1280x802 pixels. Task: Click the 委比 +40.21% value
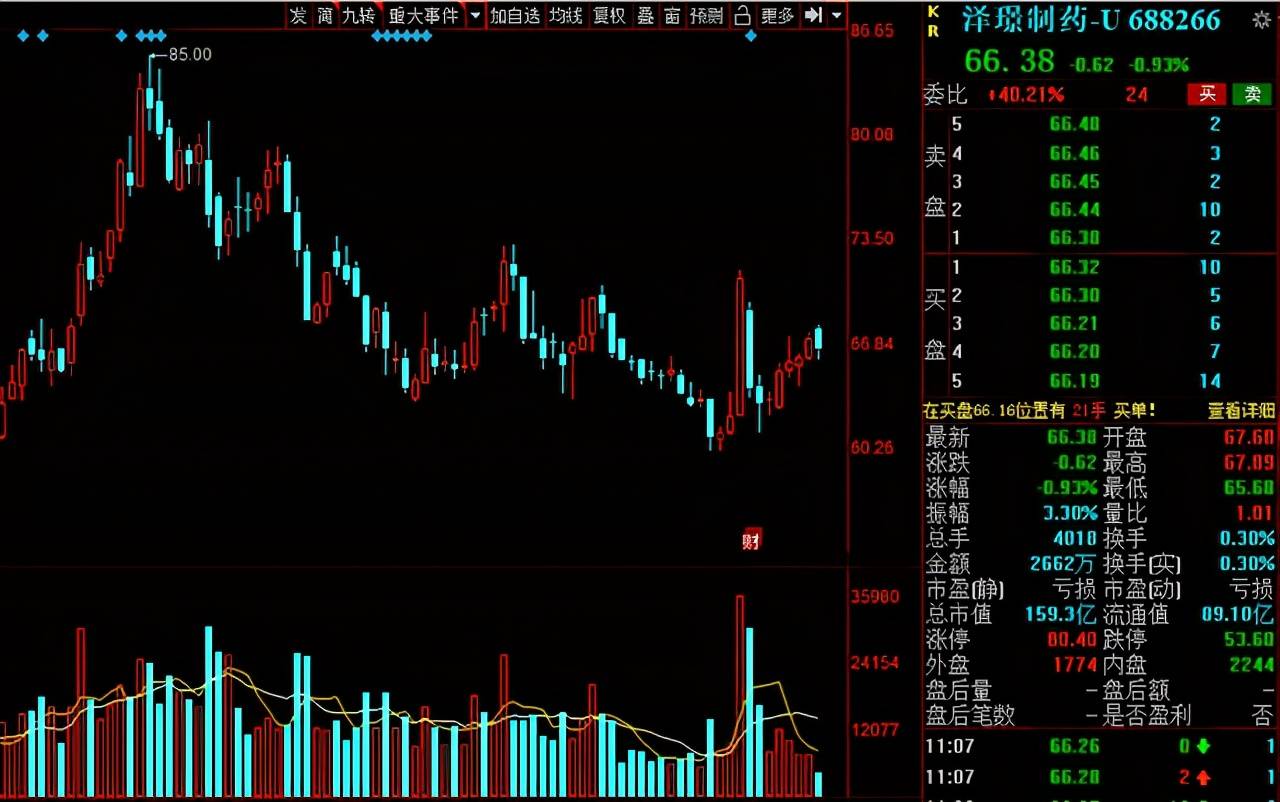(1026, 95)
